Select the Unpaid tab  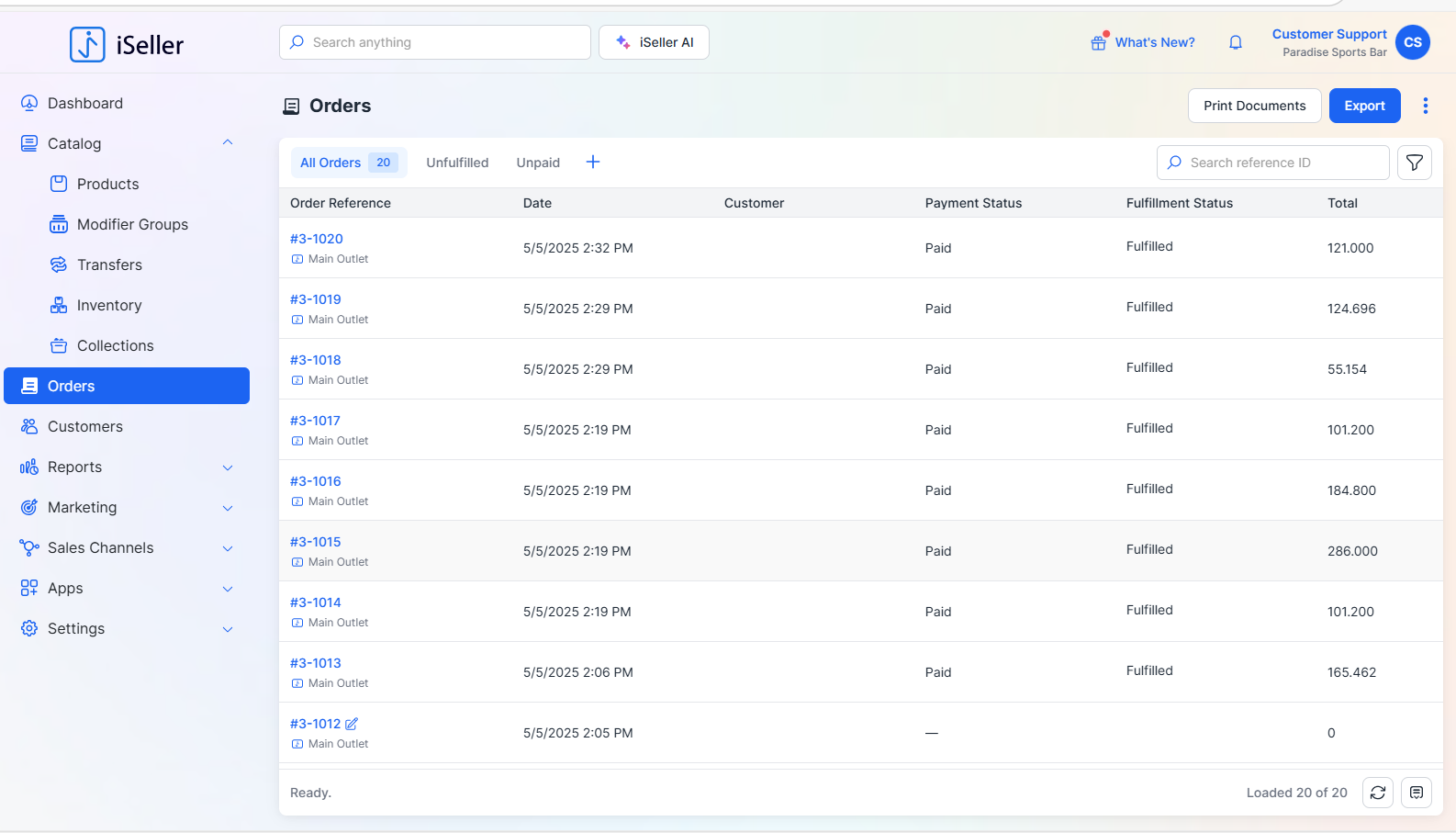(538, 163)
